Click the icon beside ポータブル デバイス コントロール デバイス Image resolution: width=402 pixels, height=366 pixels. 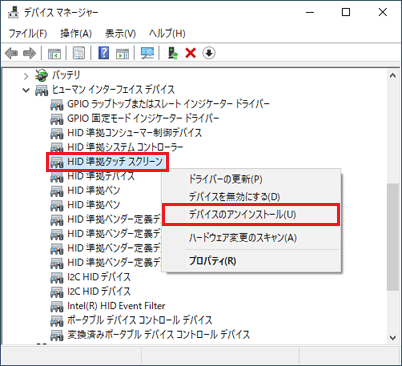click(57, 321)
